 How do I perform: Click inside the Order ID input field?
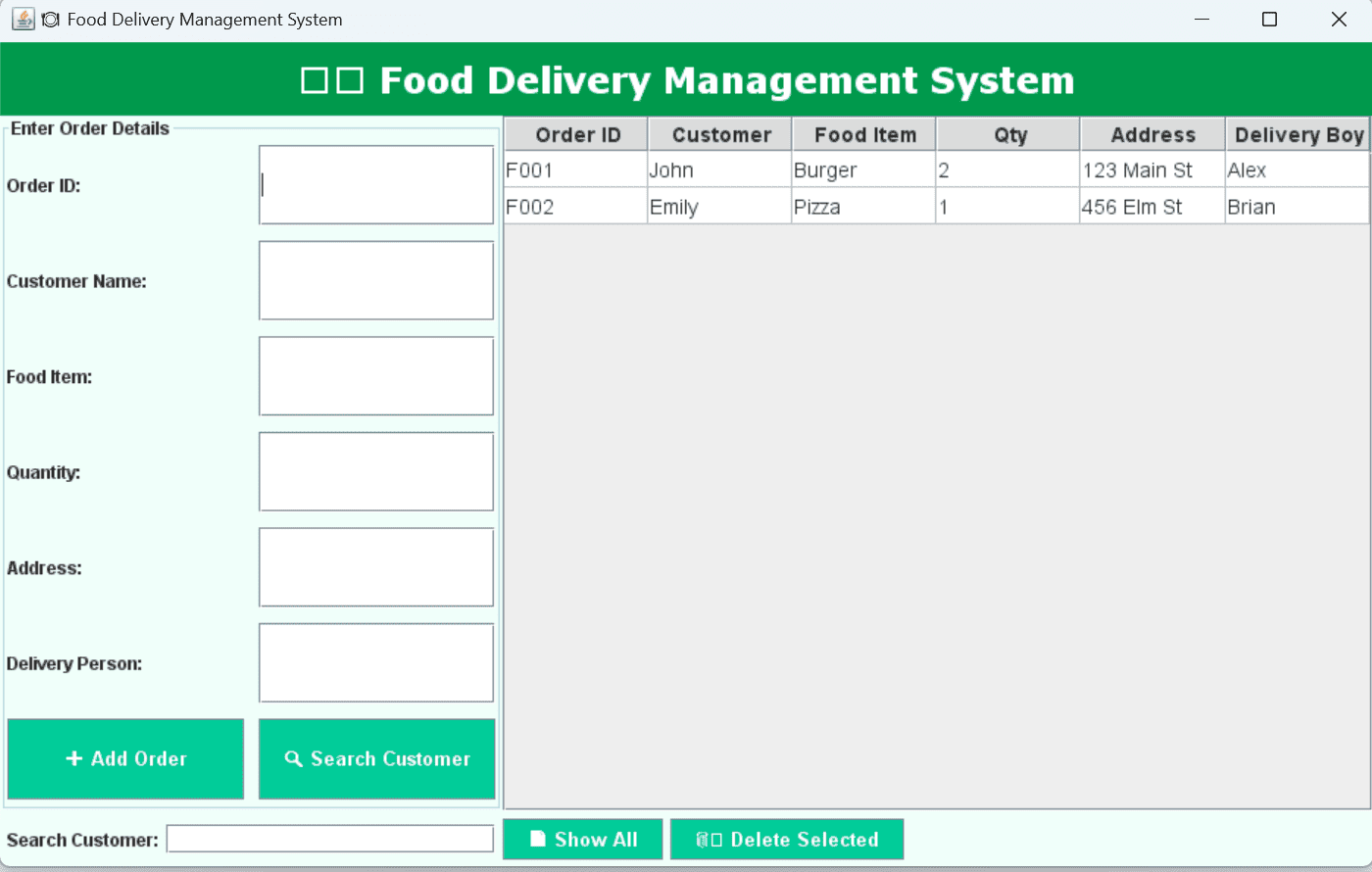coord(375,184)
